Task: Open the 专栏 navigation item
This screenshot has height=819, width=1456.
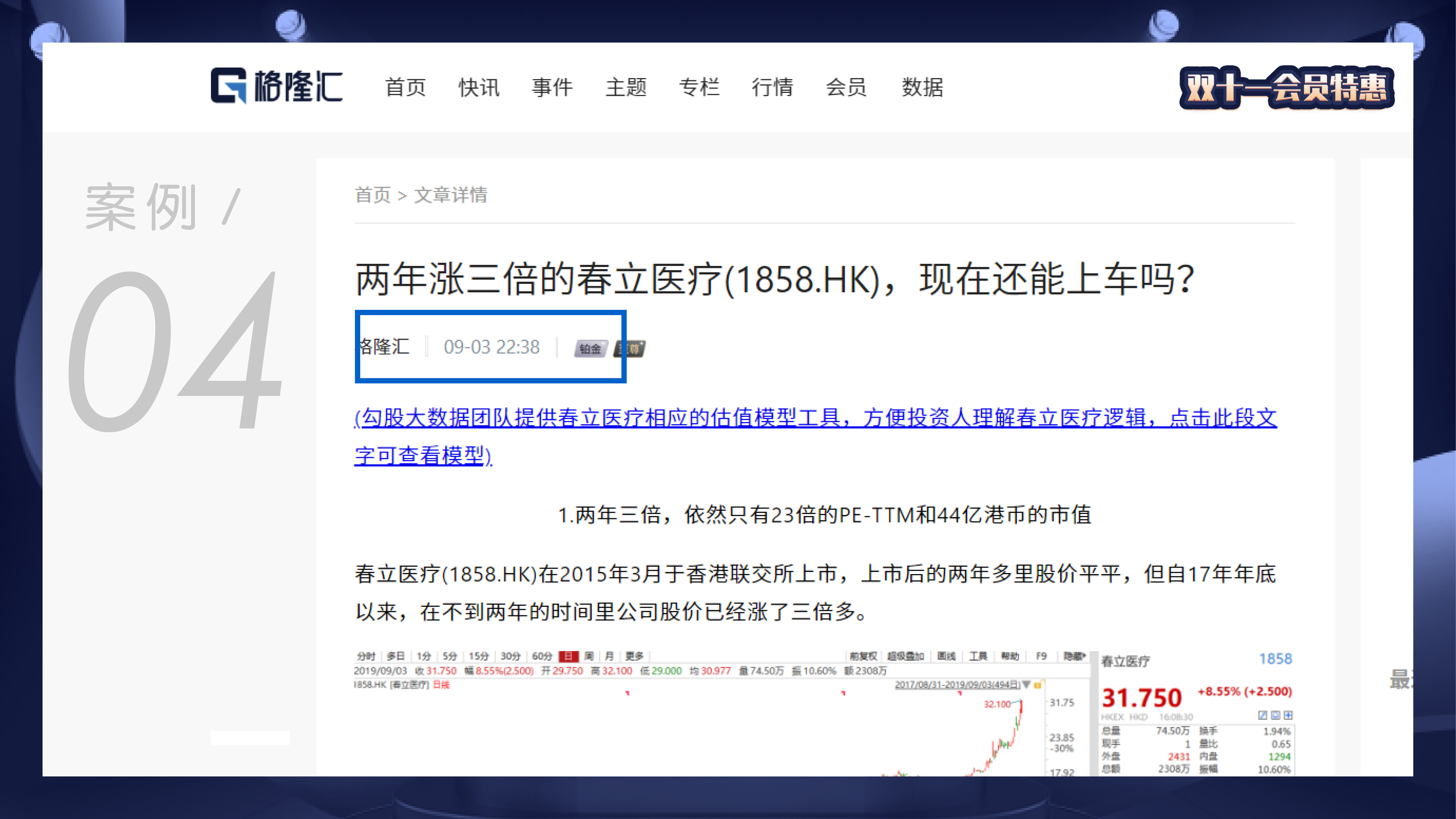Action: point(699,88)
